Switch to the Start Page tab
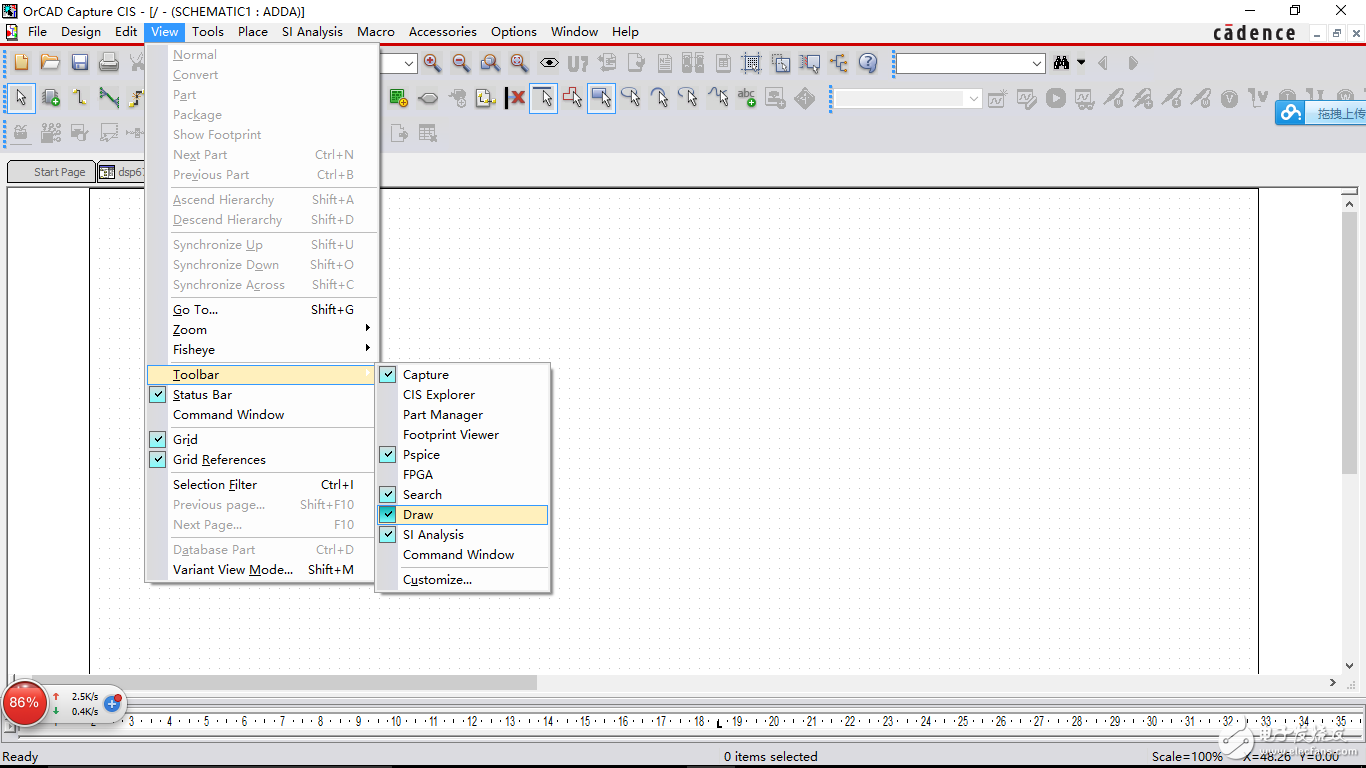 tap(52, 172)
